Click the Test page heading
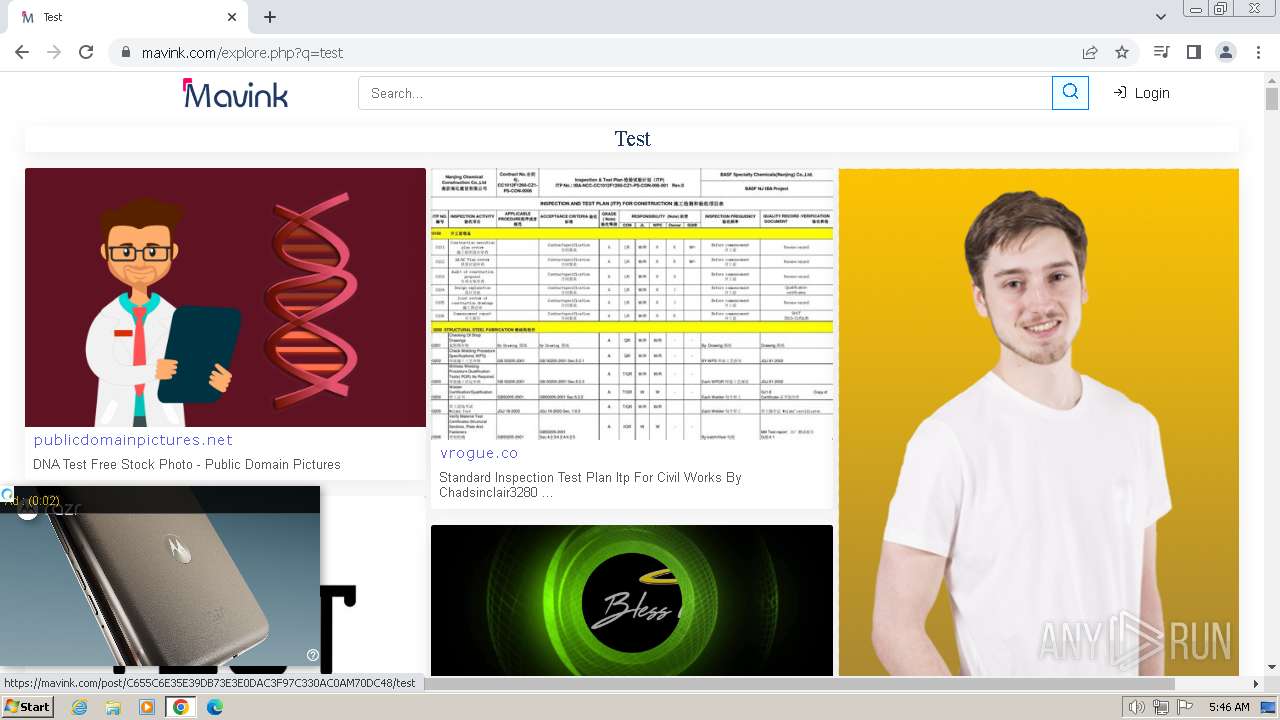This screenshot has height=720, width=1280. click(632, 138)
